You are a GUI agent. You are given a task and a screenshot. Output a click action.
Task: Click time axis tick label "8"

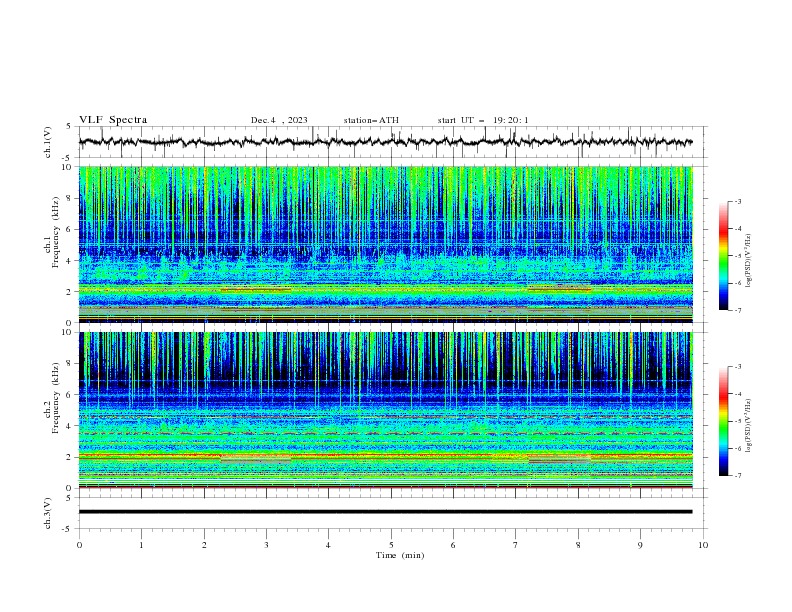click(x=578, y=545)
